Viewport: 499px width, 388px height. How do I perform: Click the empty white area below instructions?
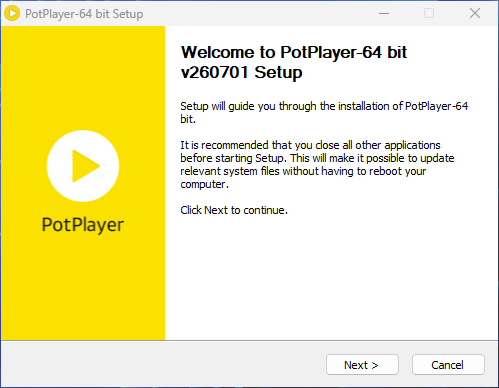331,277
